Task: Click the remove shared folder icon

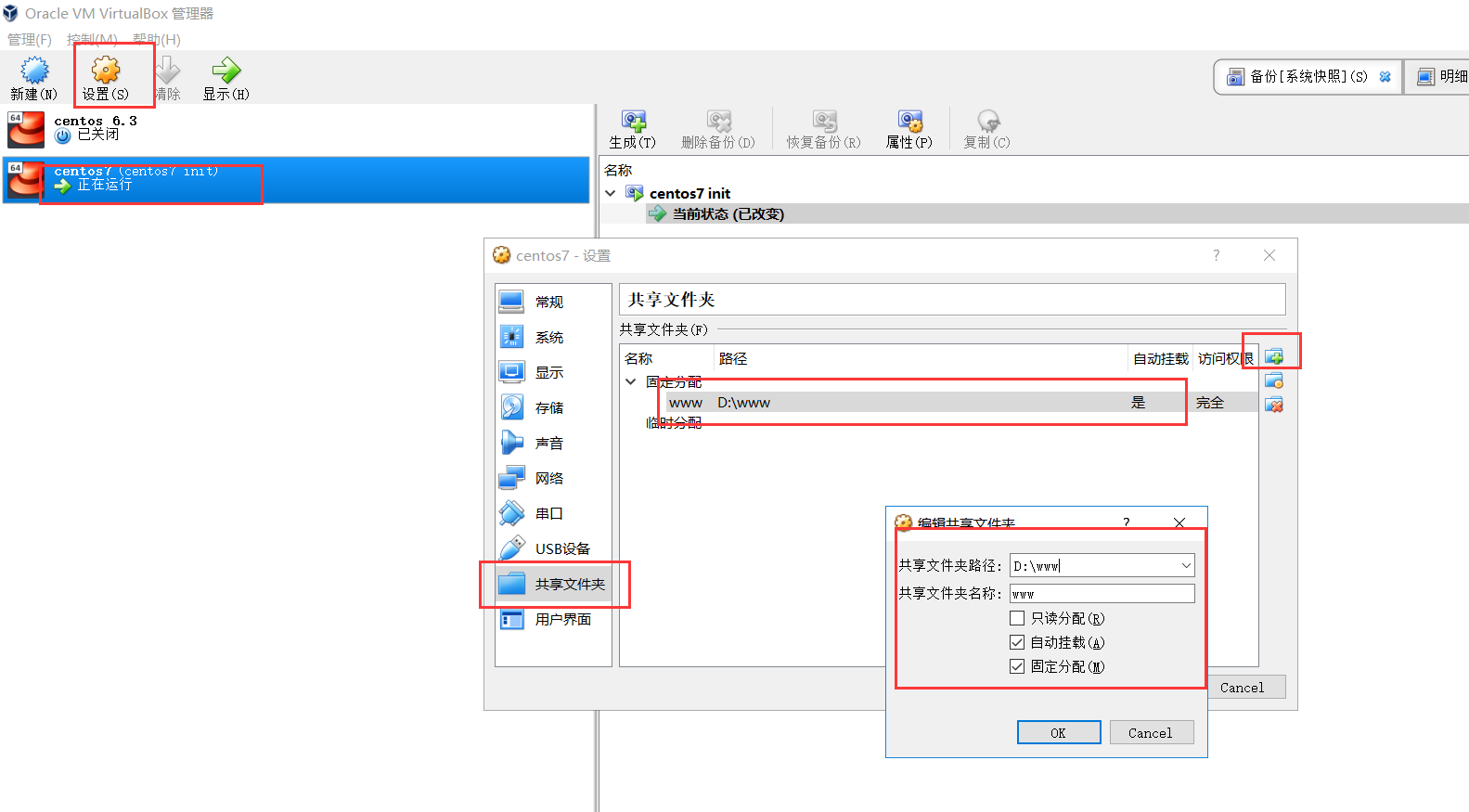Action: [x=1274, y=405]
